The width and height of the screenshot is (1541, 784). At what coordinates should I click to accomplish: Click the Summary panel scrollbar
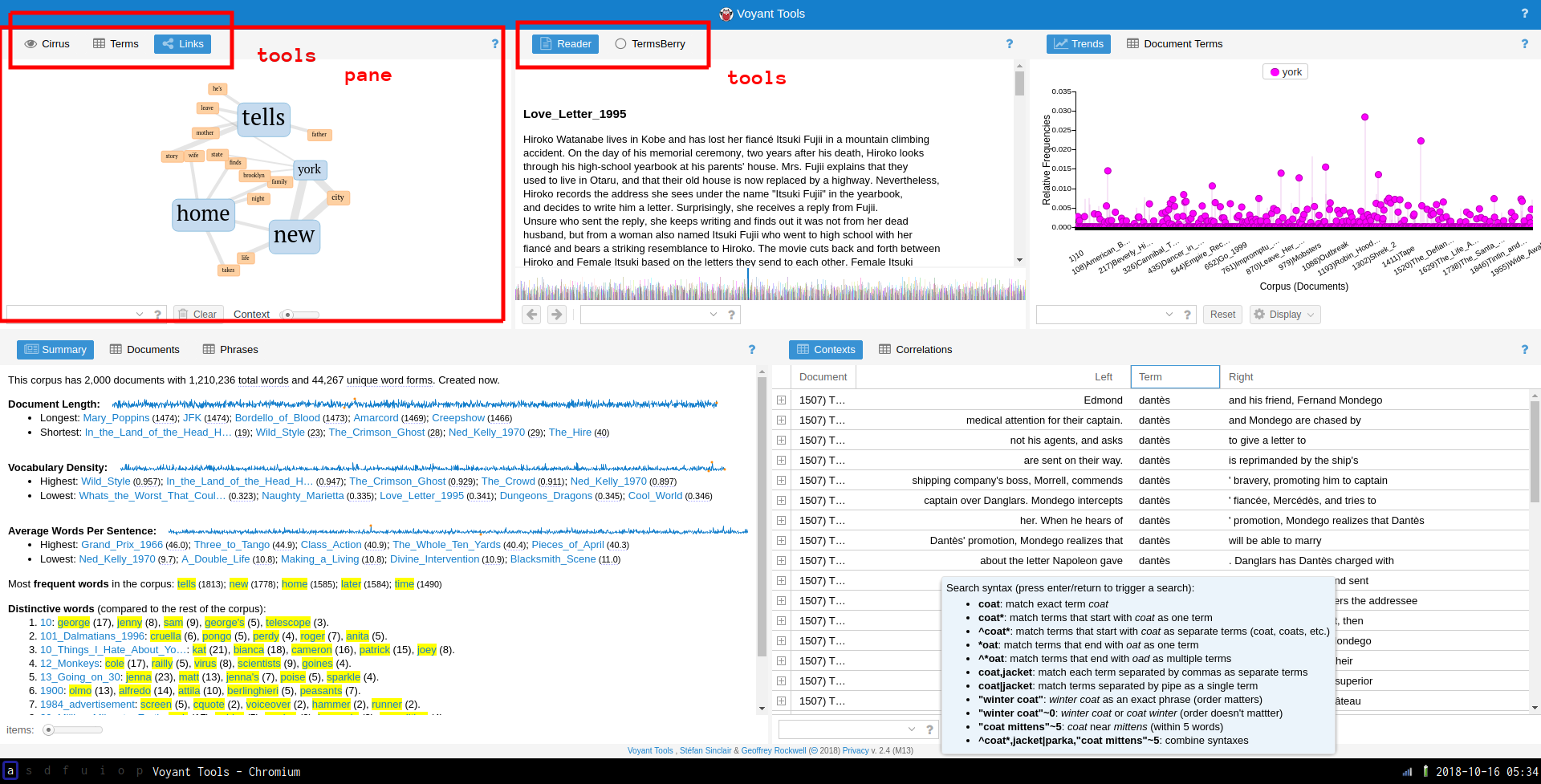pyautogui.click(x=762, y=516)
